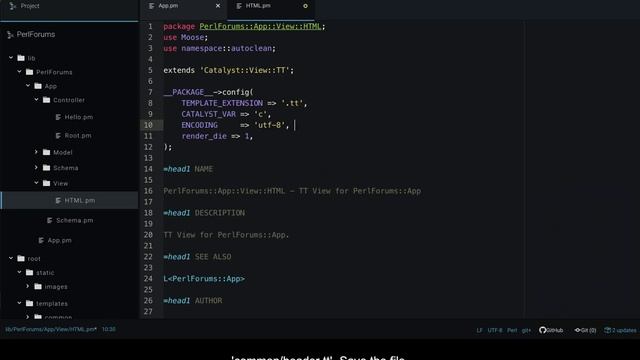Switch to the App.pm tab
Viewport: 640px width, 360px height.
pyautogui.click(x=183, y=6)
